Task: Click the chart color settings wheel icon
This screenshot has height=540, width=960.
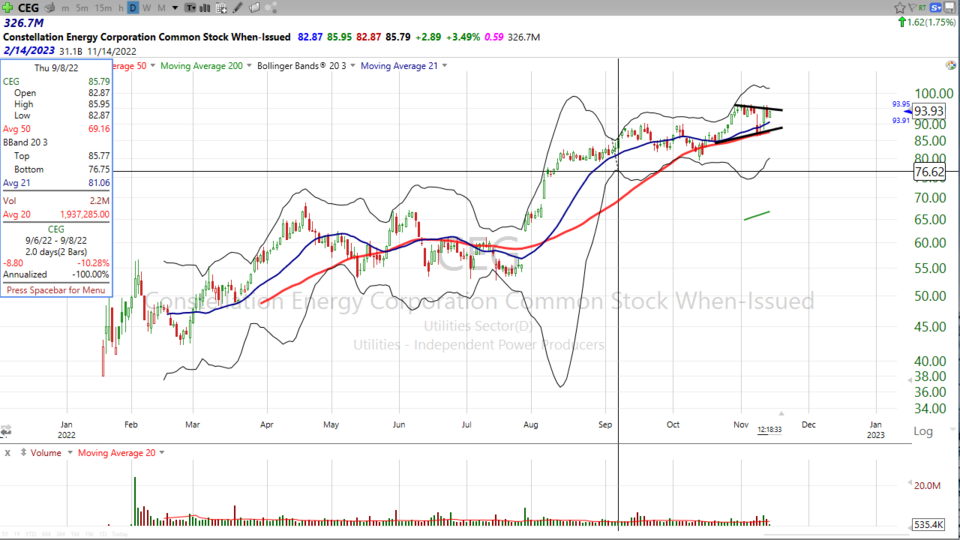Action: tap(950, 65)
